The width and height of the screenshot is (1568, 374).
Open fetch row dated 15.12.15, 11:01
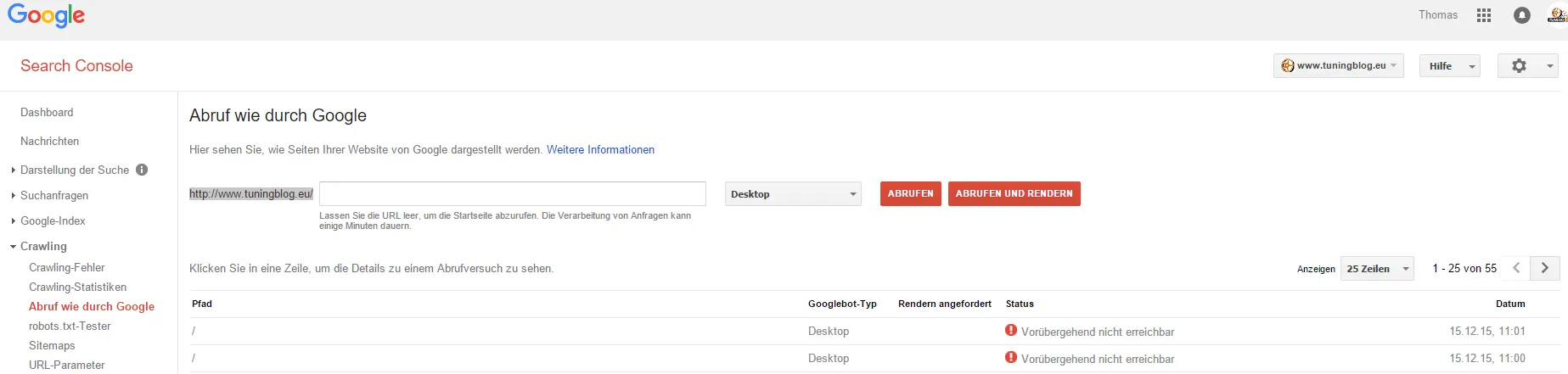click(x=874, y=331)
